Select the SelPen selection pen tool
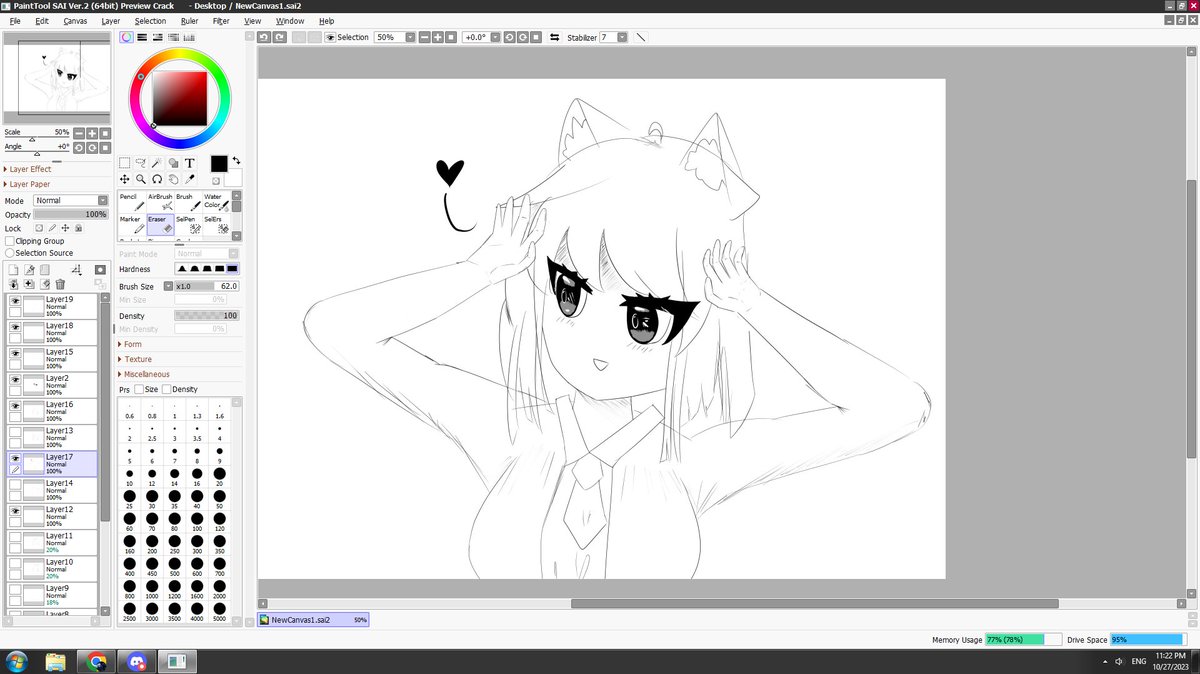The width and height of the screenshot is (1200, 674). [188, 224]
